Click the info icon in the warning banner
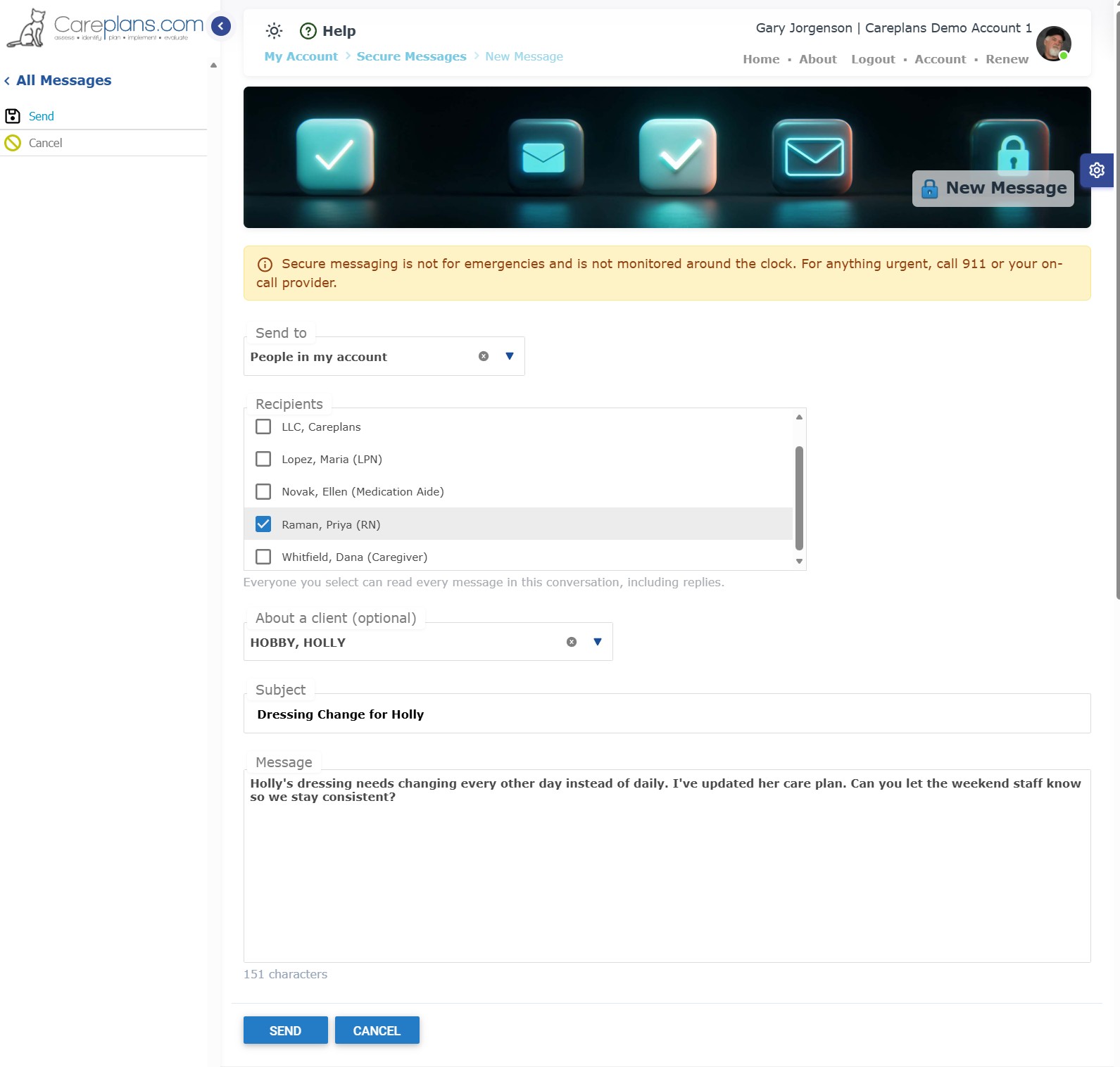 [265, 265]
